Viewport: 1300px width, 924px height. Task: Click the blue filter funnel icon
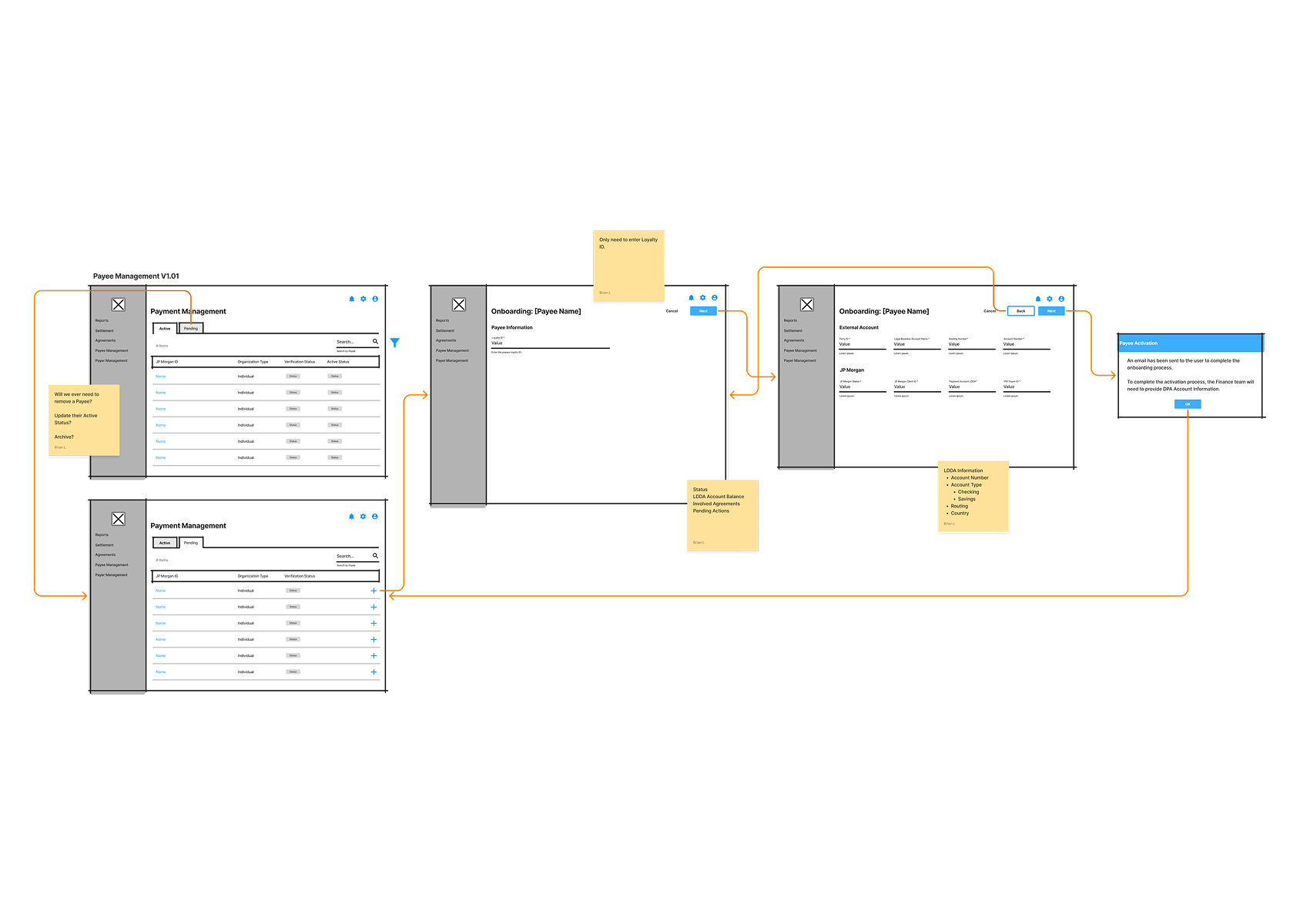point(394,343)
